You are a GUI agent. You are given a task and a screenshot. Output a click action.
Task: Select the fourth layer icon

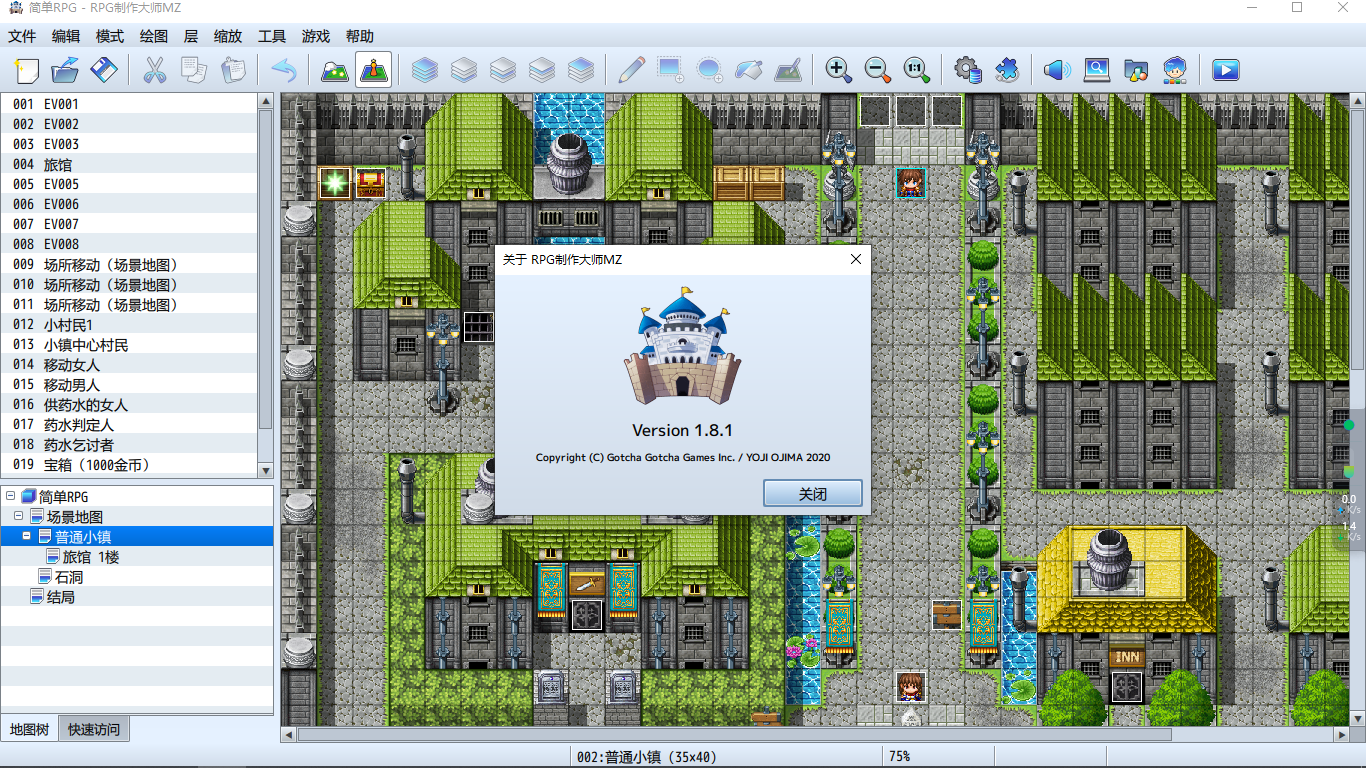[x=542, y=70]
